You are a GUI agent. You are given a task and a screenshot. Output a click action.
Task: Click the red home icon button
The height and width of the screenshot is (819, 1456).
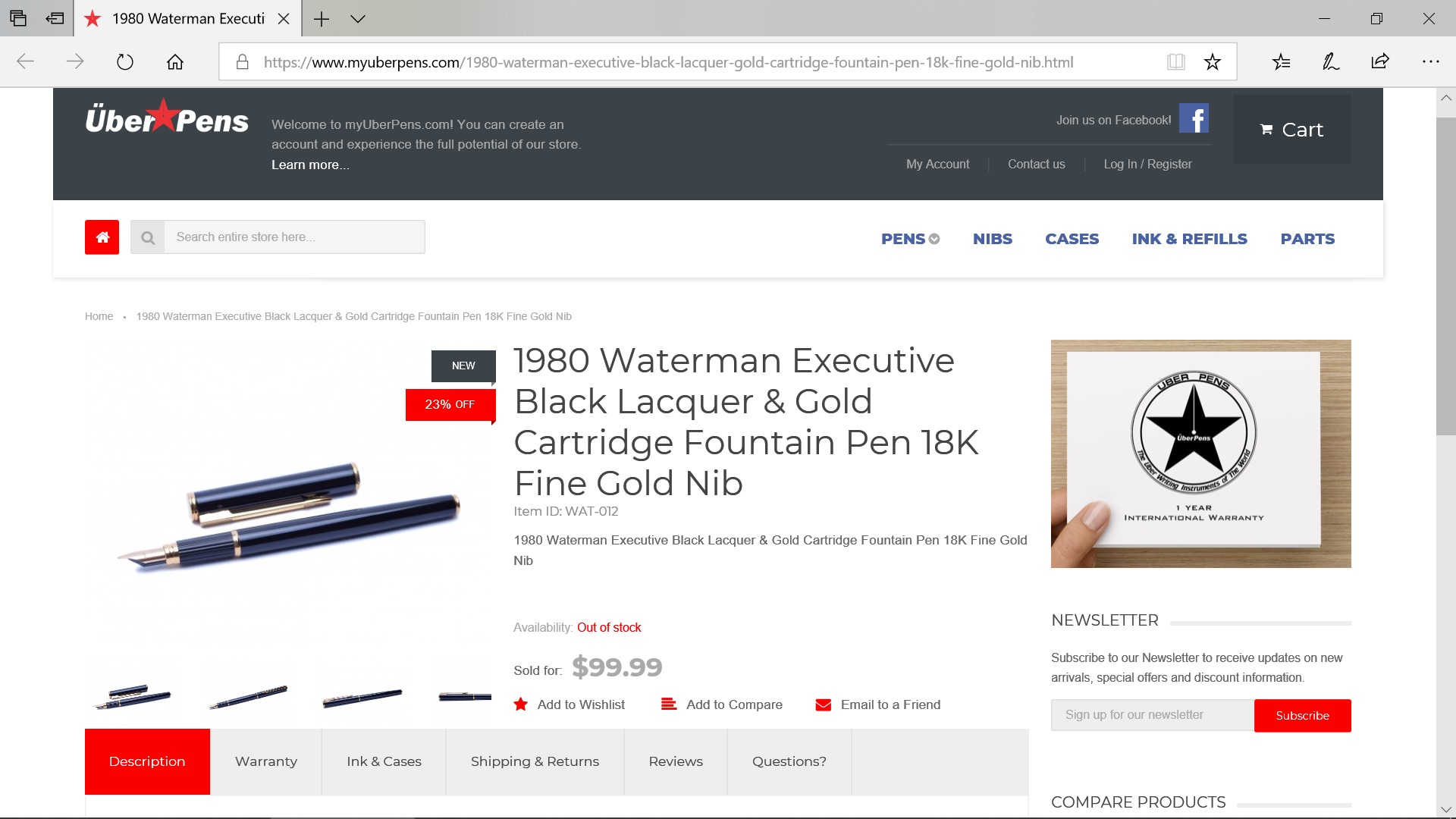pyautogui.click(x=102, y=237)
